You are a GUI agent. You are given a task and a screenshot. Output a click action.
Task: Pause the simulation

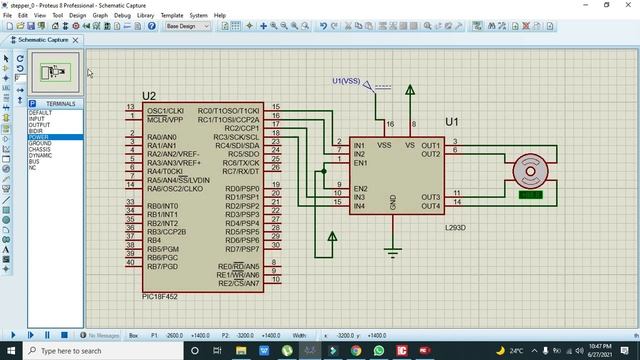point(47,335)
